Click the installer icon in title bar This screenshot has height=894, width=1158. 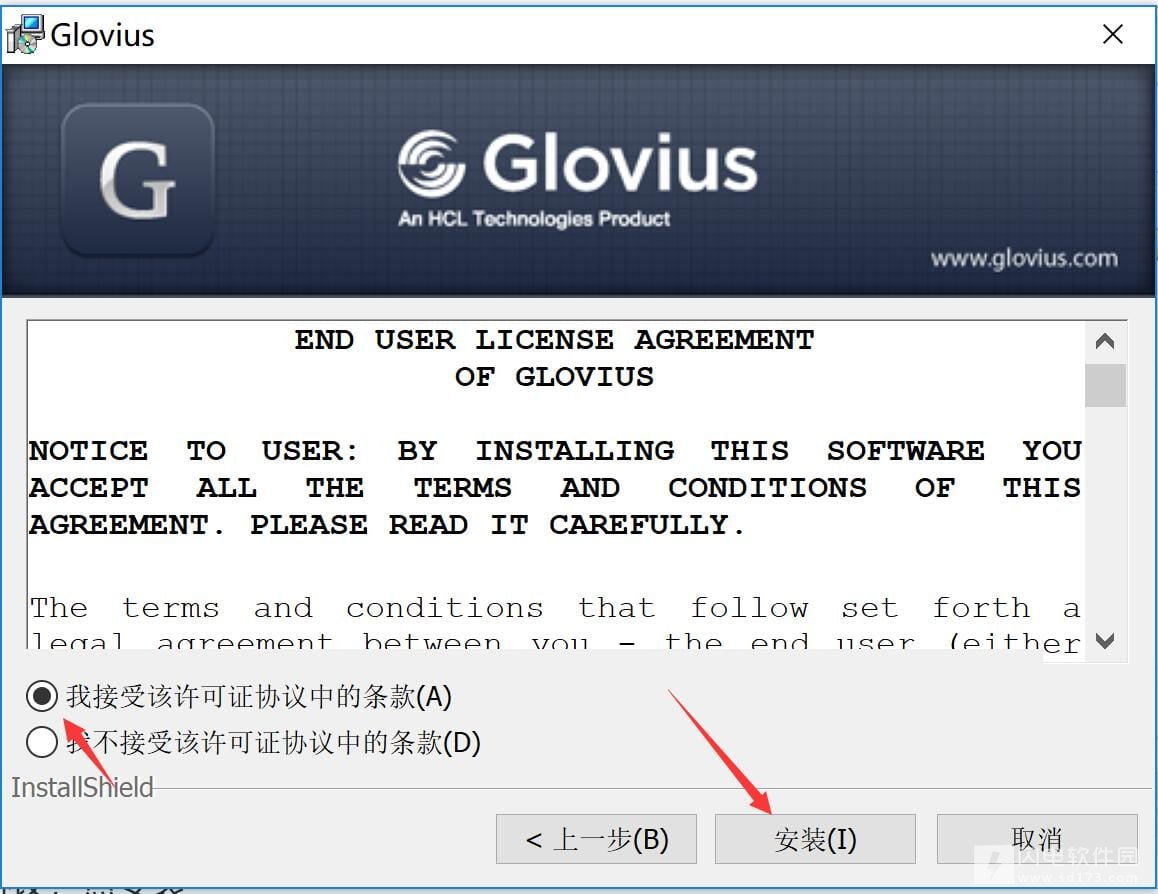24,34
